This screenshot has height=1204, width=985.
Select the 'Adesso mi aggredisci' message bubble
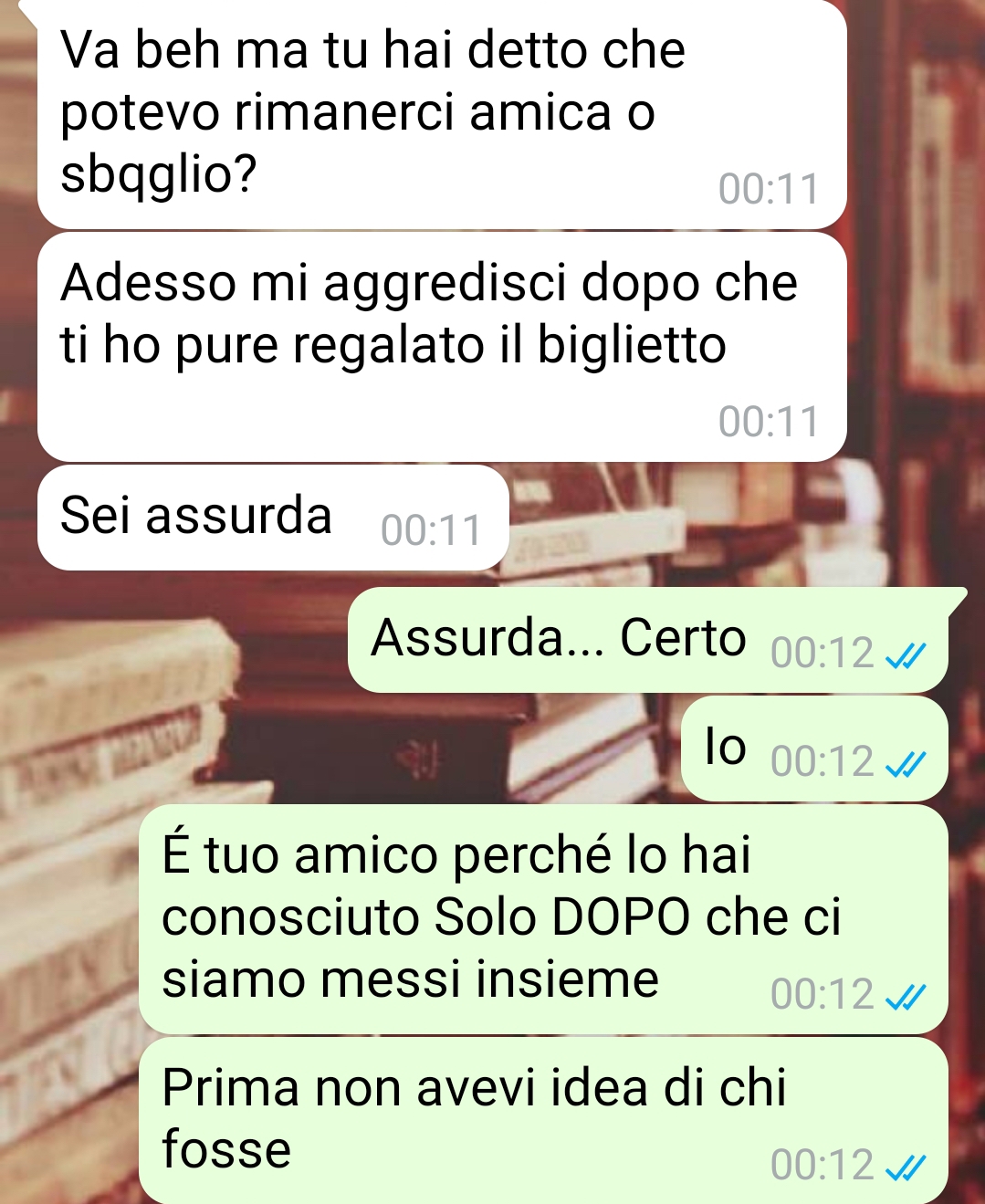(442, 347)
